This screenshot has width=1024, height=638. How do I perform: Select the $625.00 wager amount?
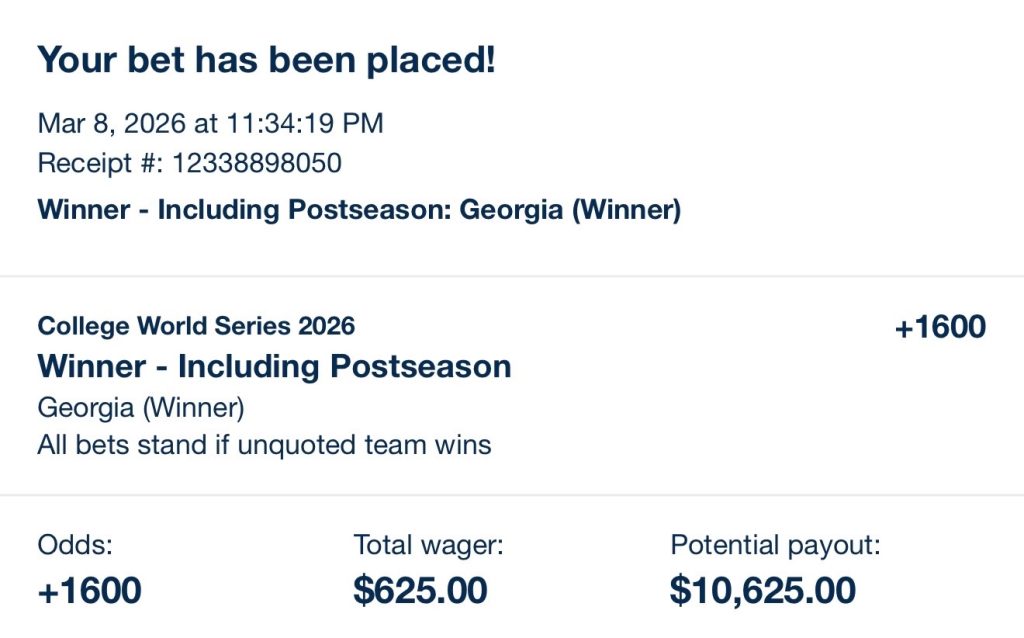click(420, 590)
